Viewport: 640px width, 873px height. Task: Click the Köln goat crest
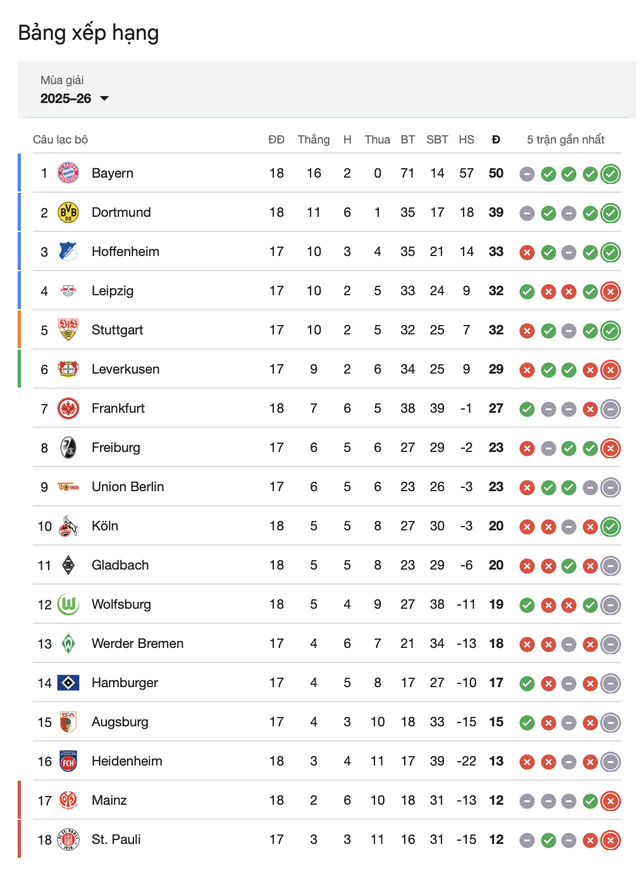(67, 526)
